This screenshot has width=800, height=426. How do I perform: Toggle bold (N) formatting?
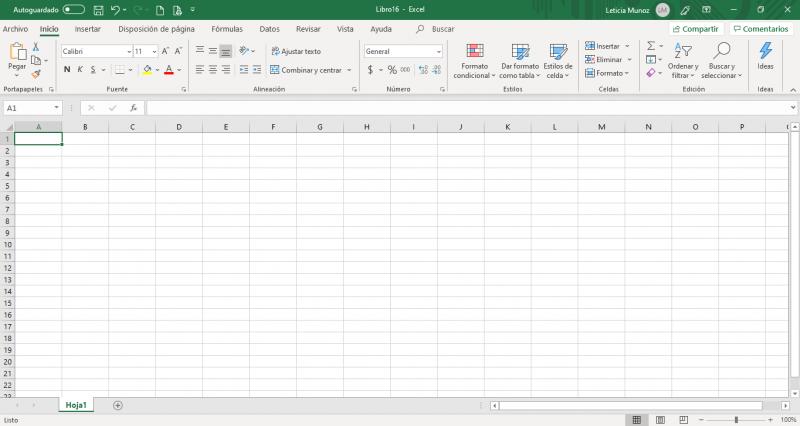67,70
